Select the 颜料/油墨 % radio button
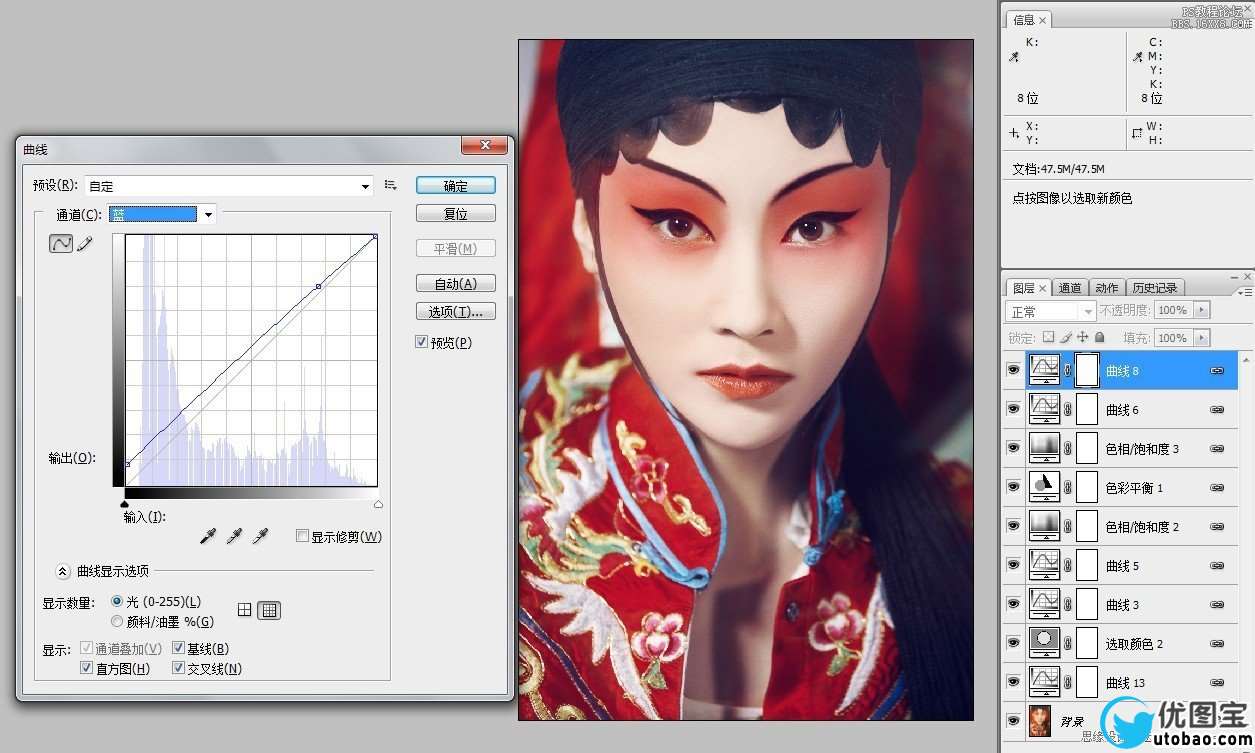The width and height of the screenshot is (1255, 753). pos(117,621)
